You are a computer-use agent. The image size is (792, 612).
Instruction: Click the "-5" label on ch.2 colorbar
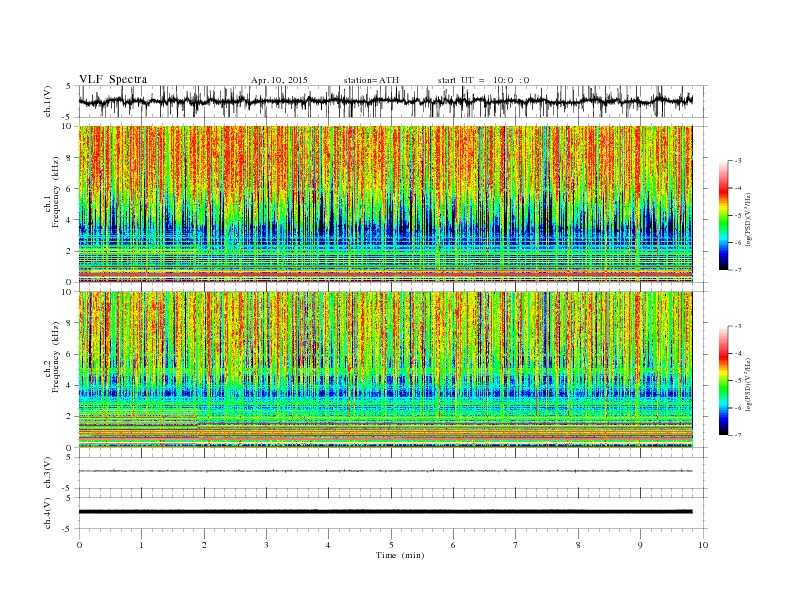click(738, 381)
